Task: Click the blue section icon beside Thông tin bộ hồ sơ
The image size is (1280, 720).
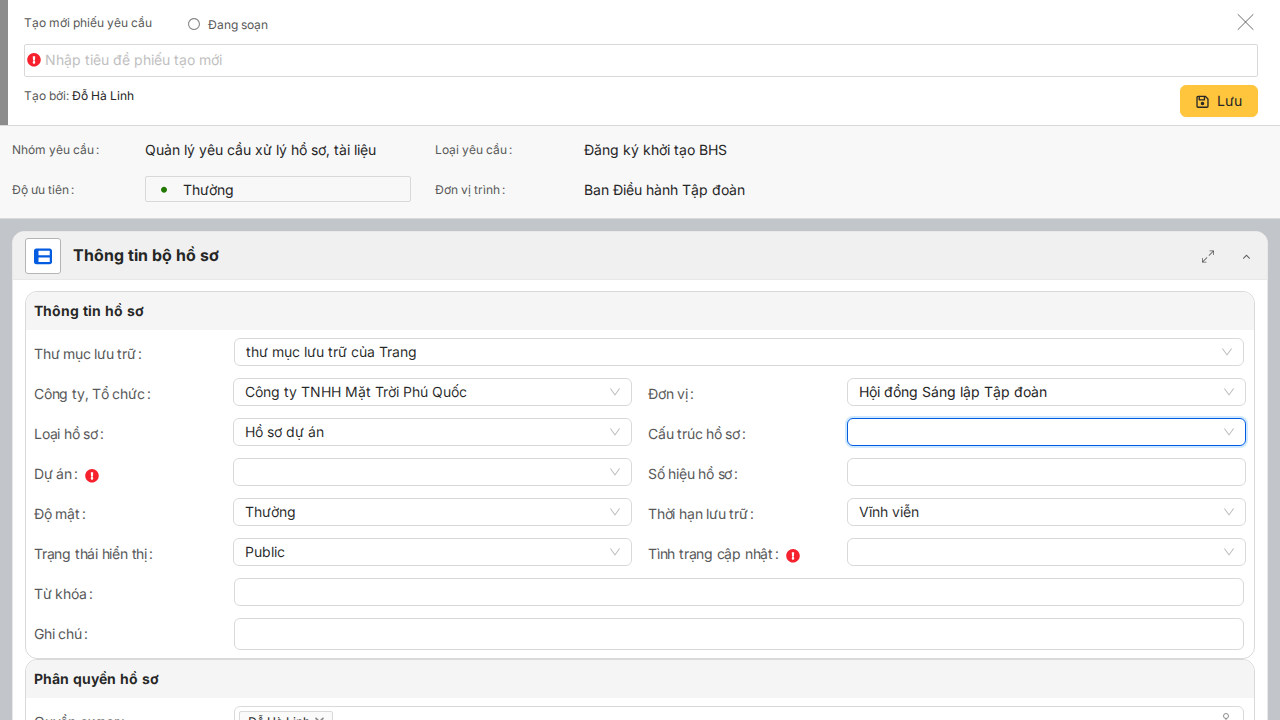Action: pos(43,256)
